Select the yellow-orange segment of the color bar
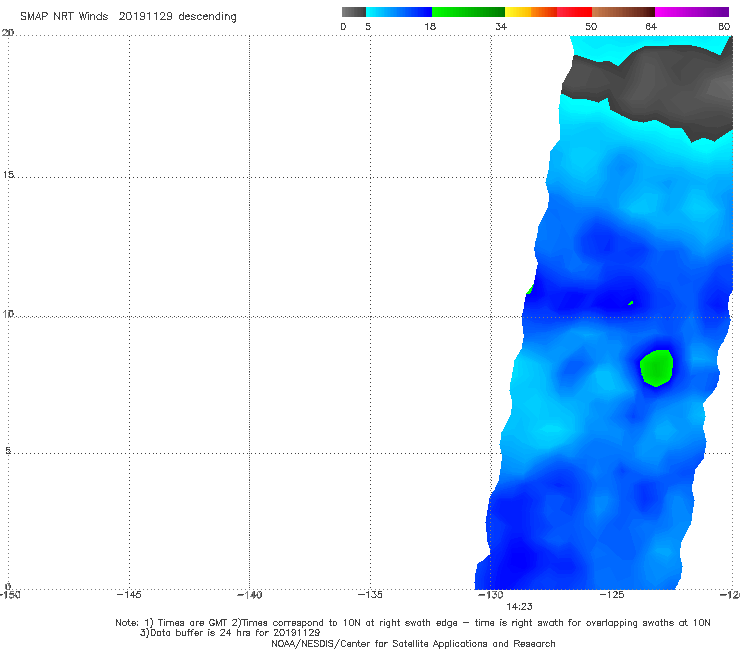Viewport: 740px width, 650px height. coord(530,12)
